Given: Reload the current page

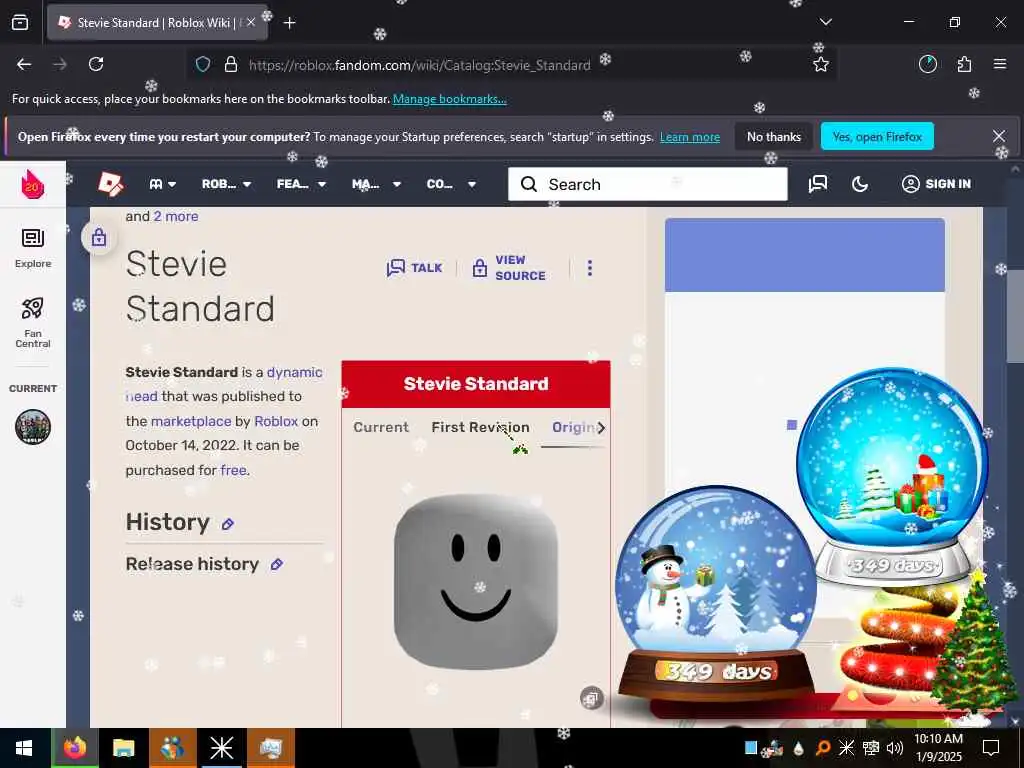Looking at the screenshot, I should point(96,64).
